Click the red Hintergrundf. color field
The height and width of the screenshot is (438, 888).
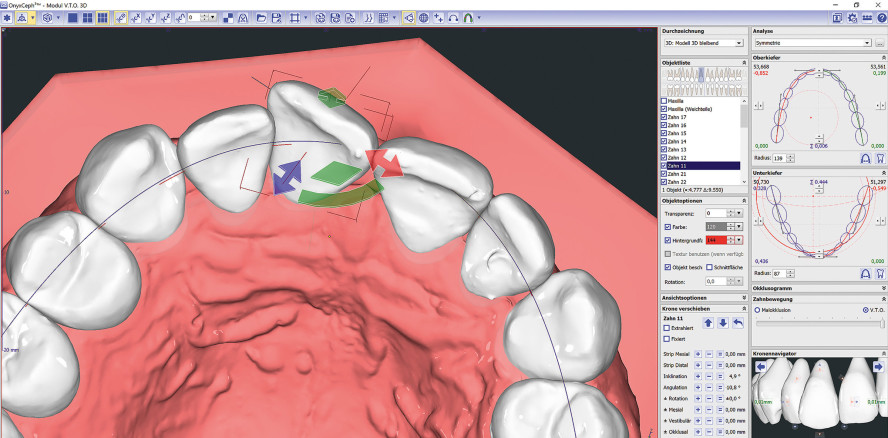tap(716, 240)
